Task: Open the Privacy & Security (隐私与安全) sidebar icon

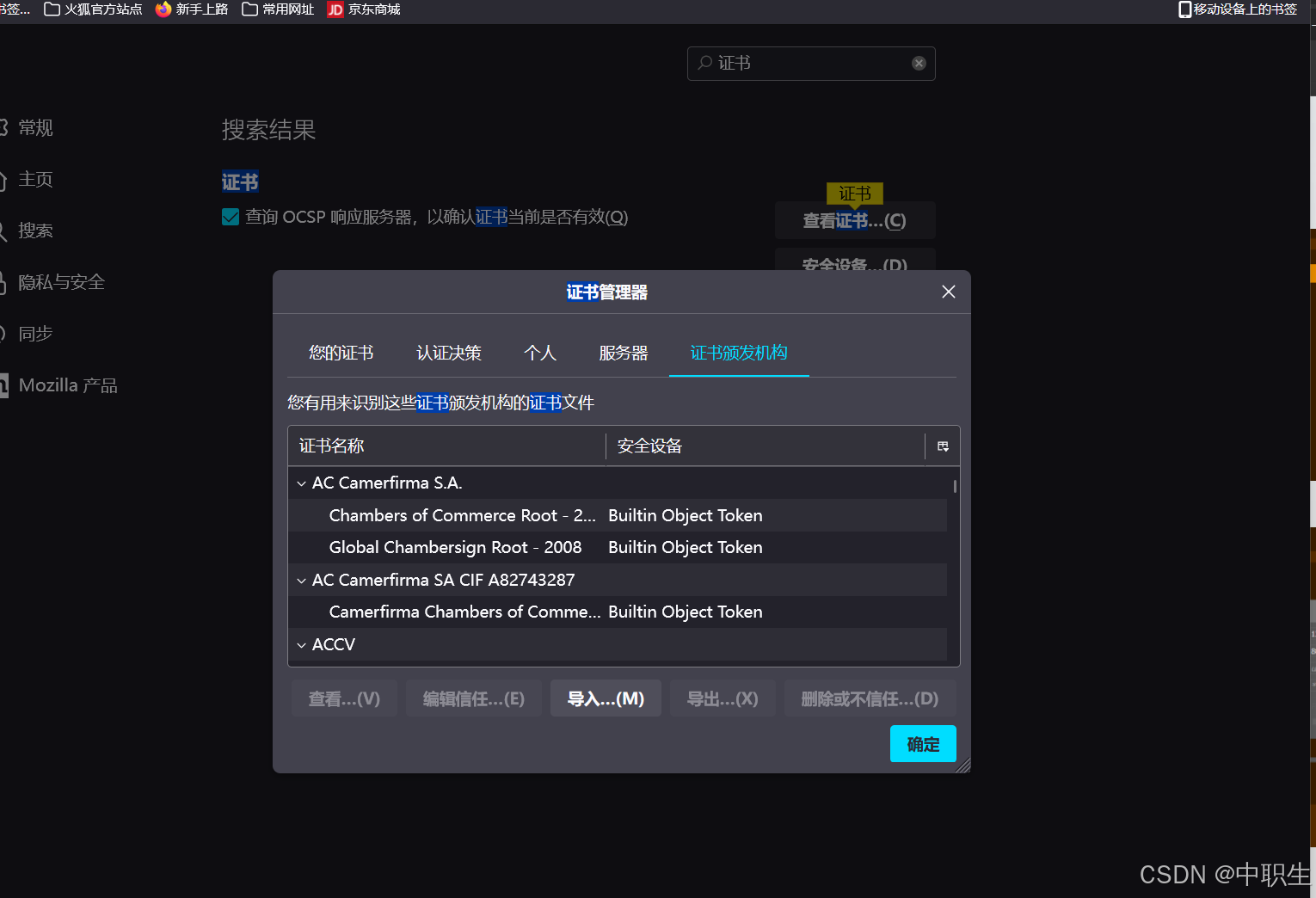Action: 3,282
